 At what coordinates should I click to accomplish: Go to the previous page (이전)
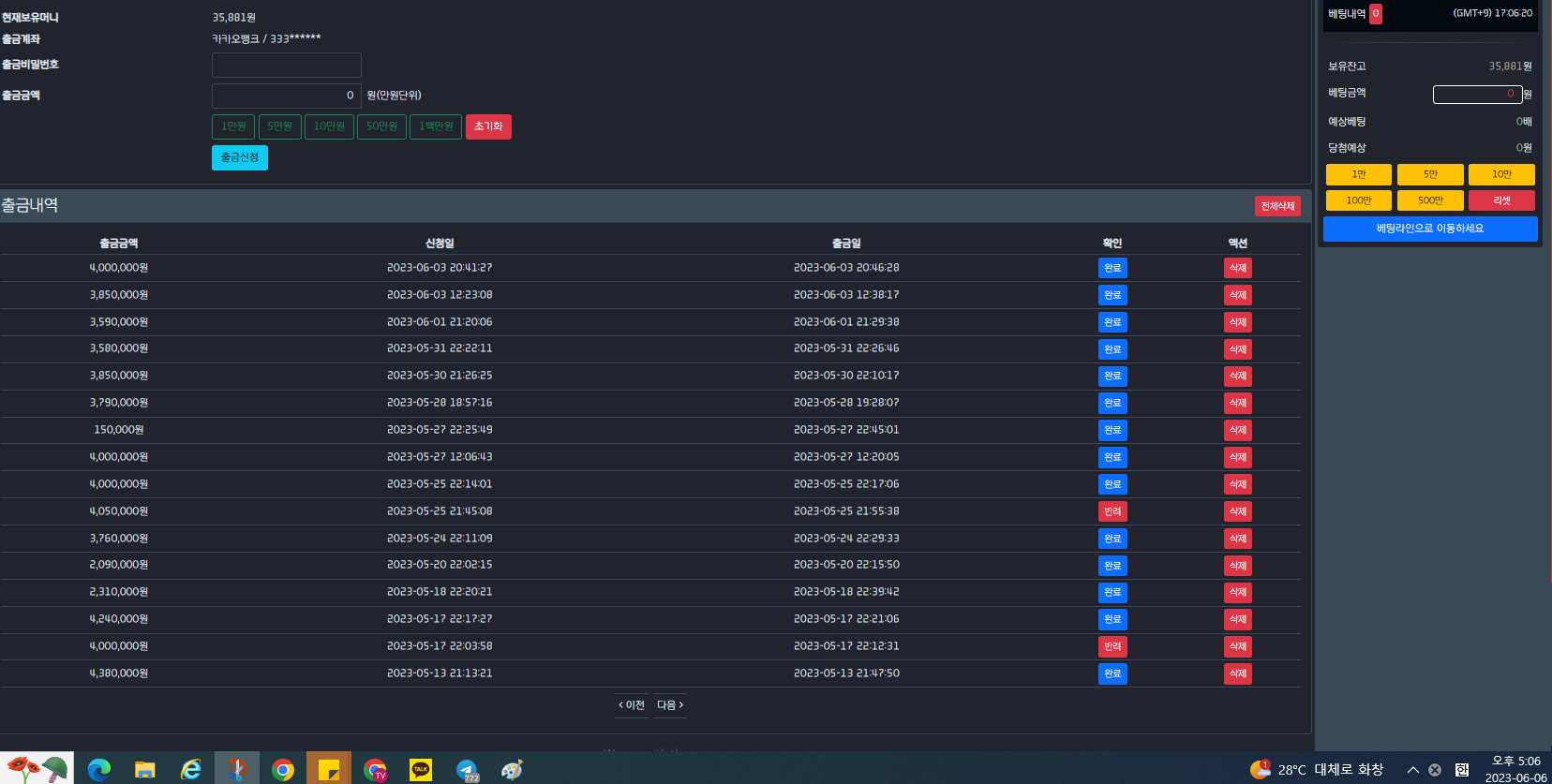tap(632, 705)
